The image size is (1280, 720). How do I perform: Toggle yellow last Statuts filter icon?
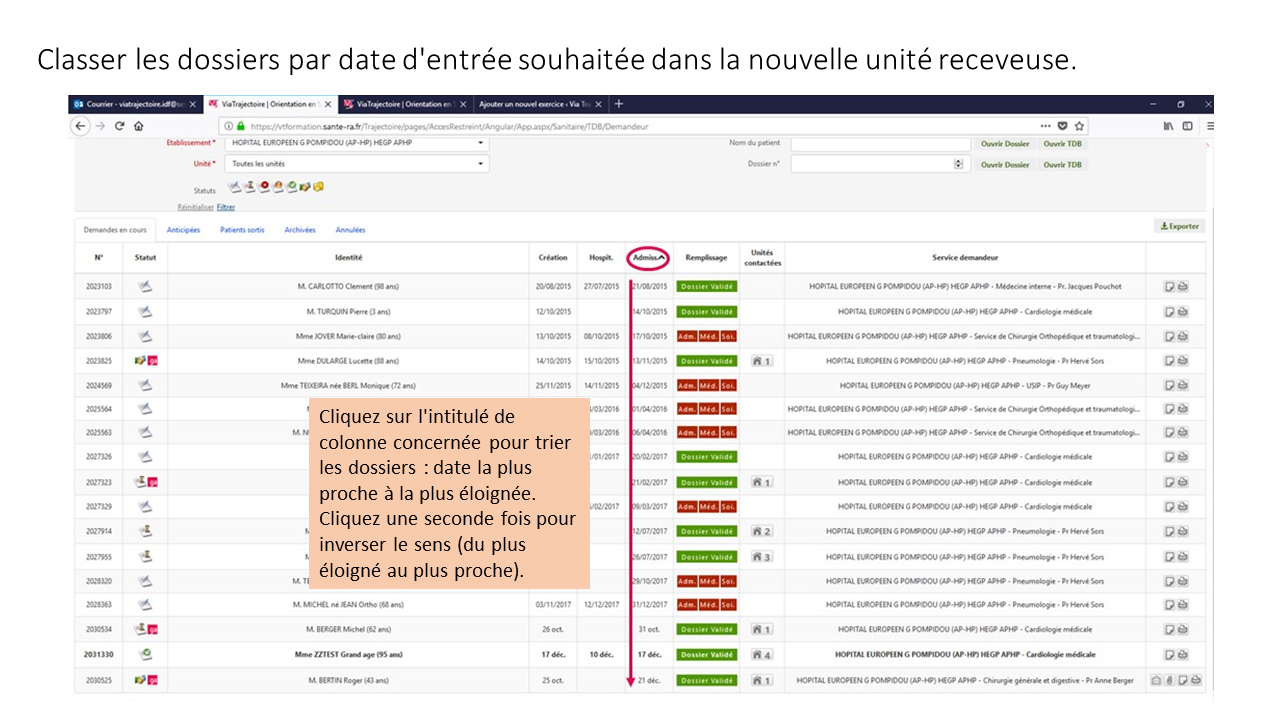point(318,187)
